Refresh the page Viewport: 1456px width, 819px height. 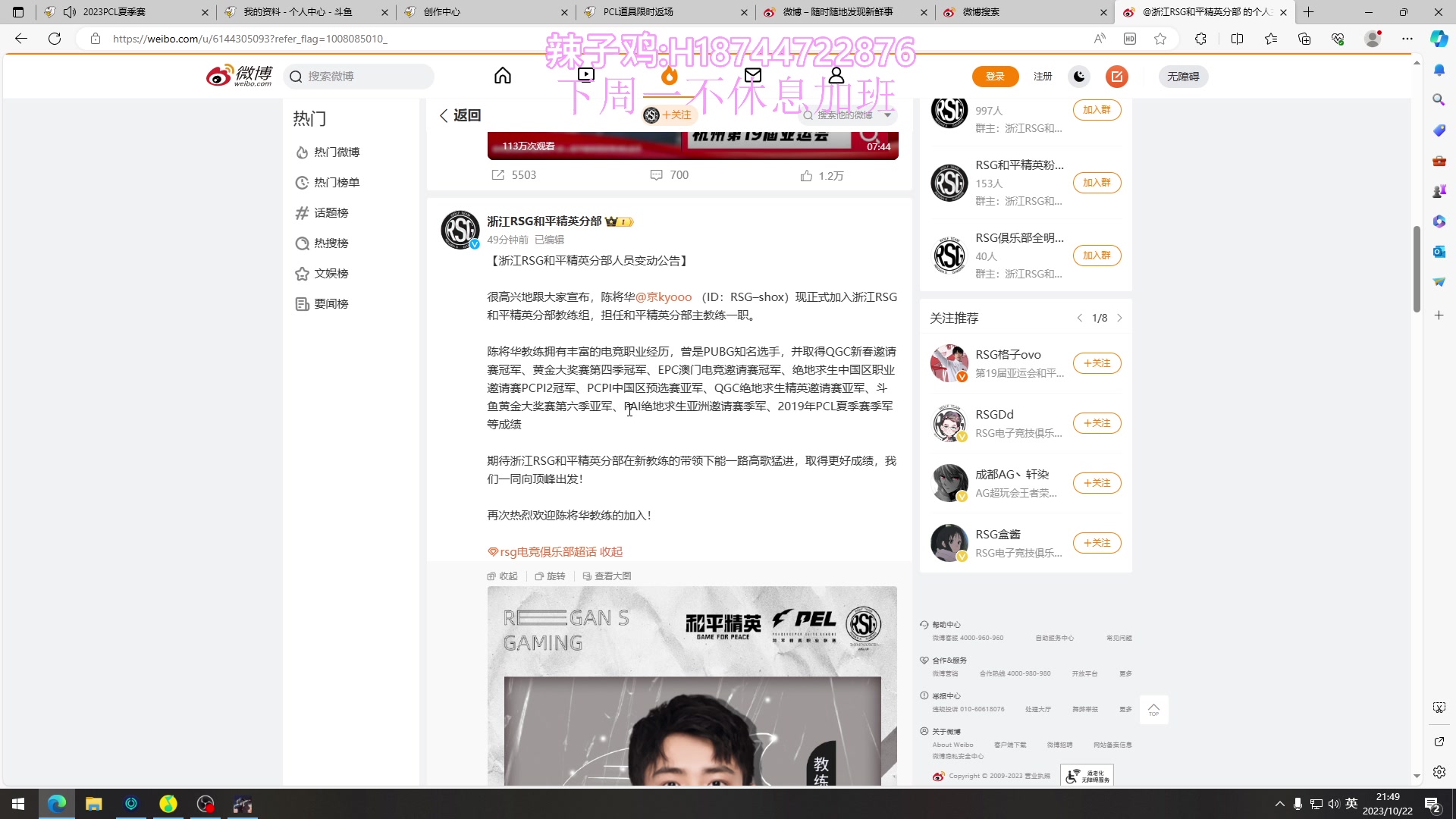point(55,39)
